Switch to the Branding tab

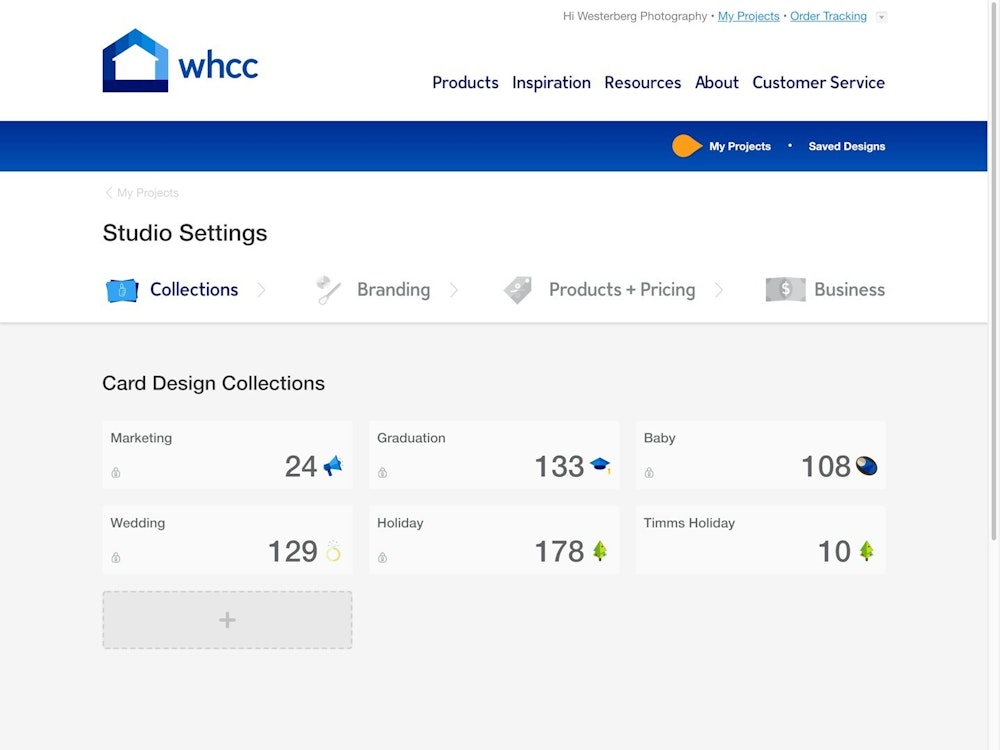click(393, 290)
